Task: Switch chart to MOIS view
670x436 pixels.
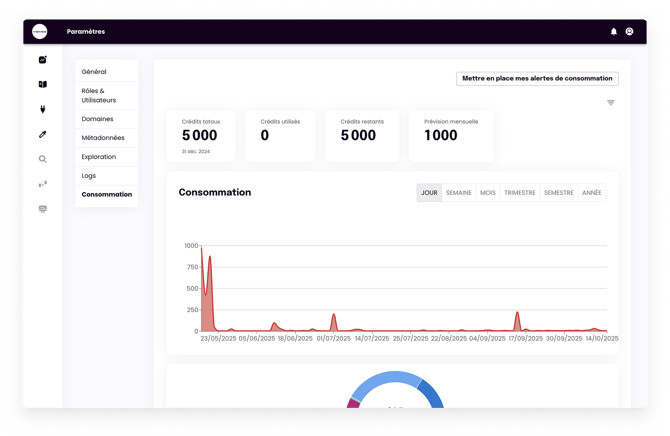Action: point(488,193)
